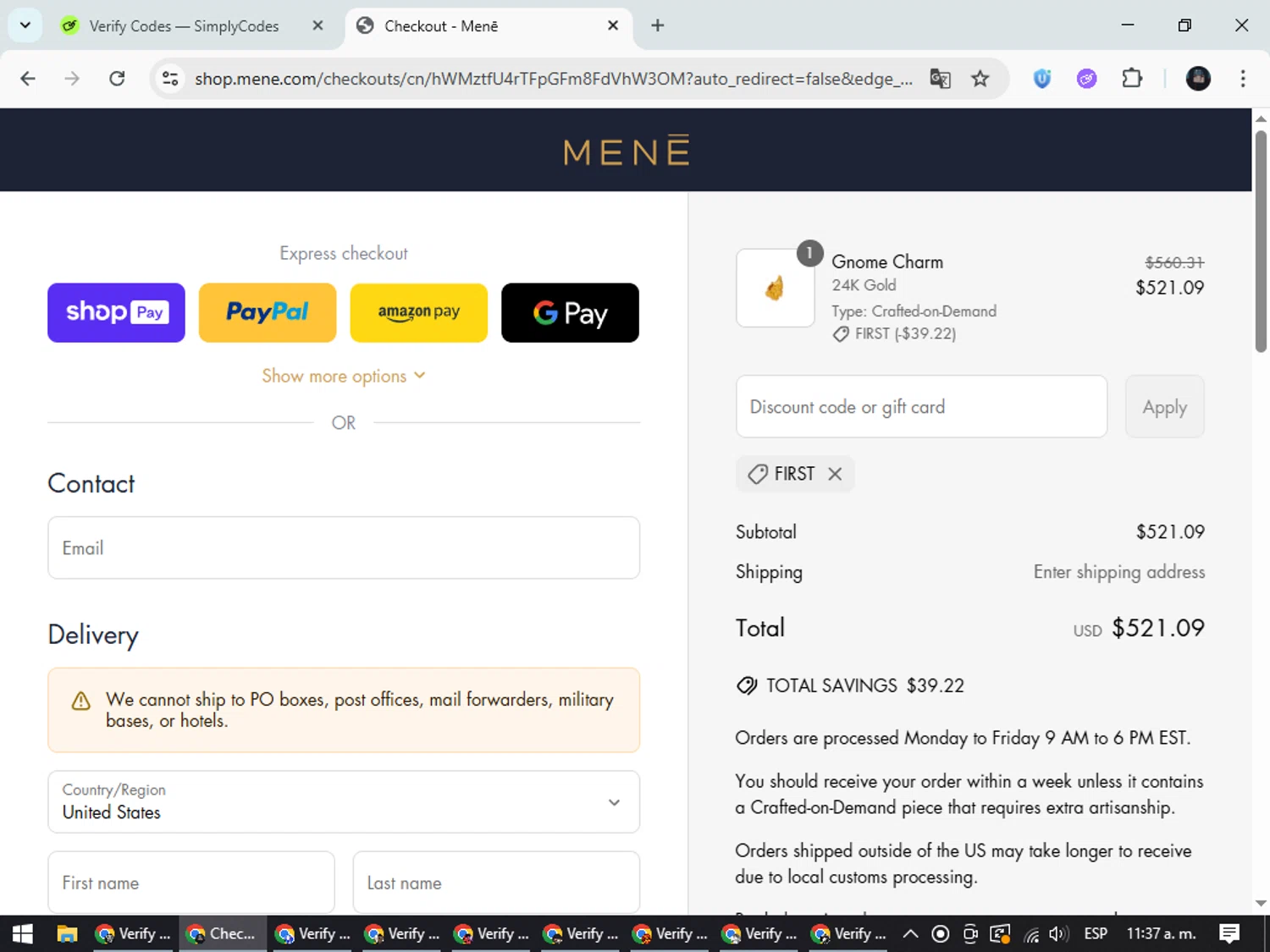The width and height of the screenshot is (1270, 952).
Task: Click the translate page icon
Action: (x=940, y=79)
